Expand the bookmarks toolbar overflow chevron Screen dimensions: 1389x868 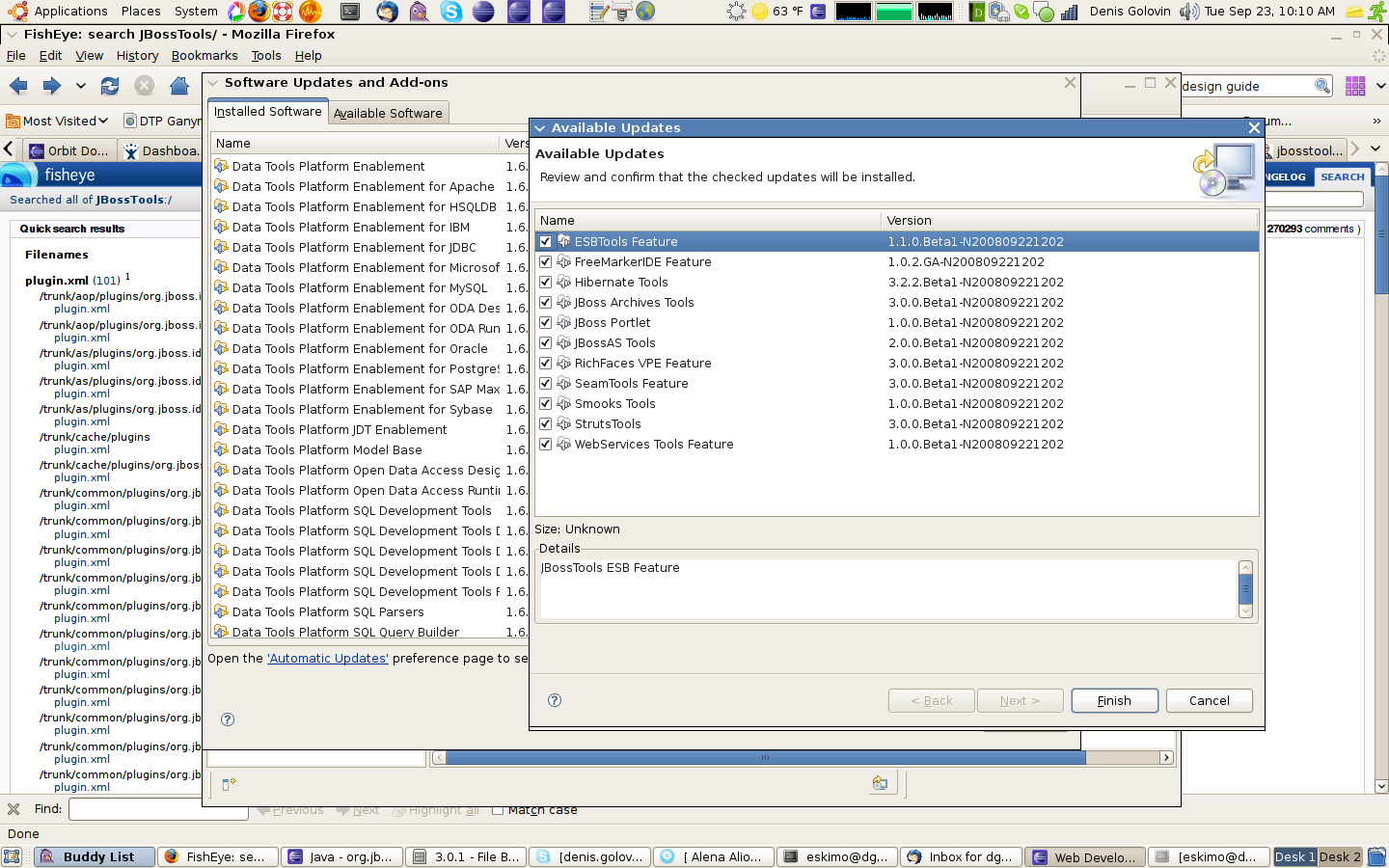coord(1376,121)
